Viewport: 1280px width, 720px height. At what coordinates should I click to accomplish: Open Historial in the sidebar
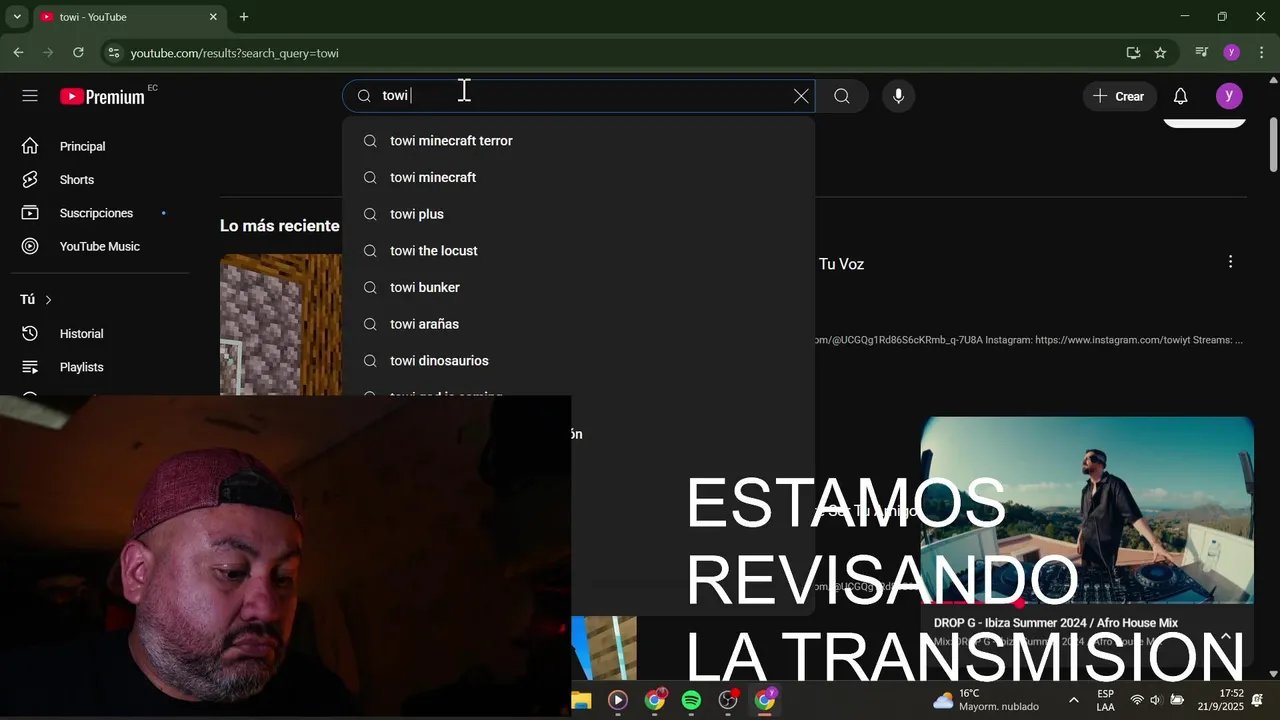pyautogui.click(x=100, y=334)
